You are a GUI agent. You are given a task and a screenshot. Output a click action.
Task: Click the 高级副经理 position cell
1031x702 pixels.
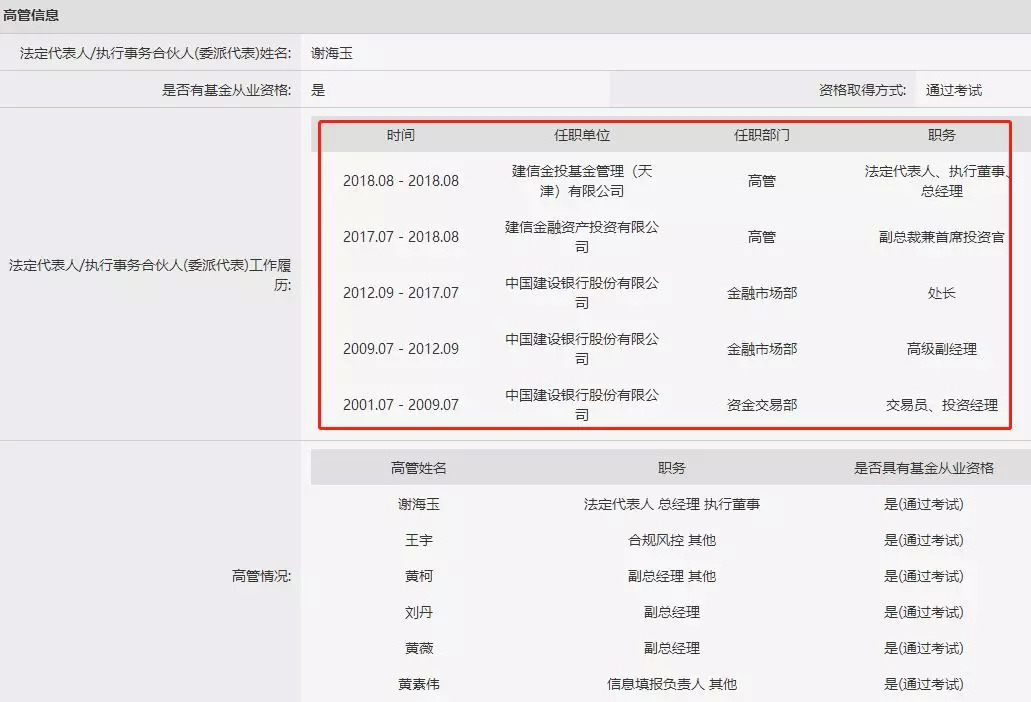point(942,348)
